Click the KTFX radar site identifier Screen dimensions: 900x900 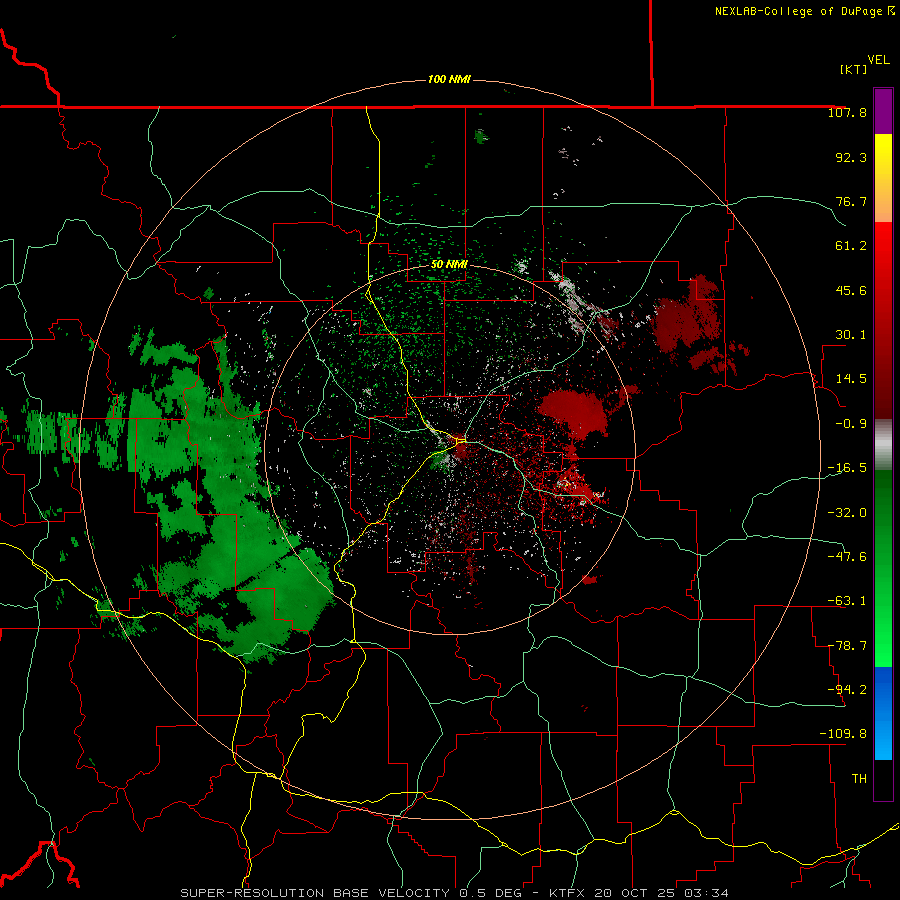coord(568,893)
